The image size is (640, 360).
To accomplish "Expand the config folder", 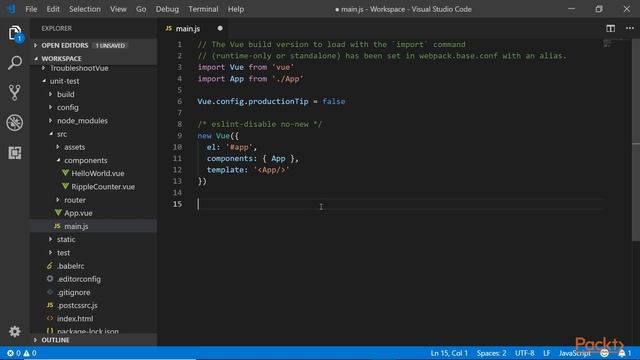I will click(51, 107).
